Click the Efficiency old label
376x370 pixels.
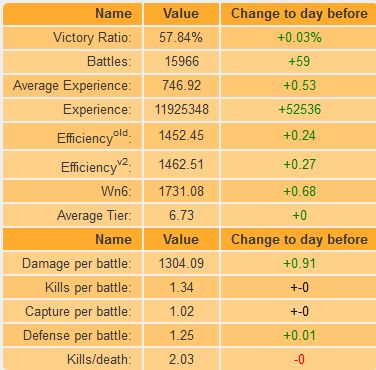tap(94, 137)
